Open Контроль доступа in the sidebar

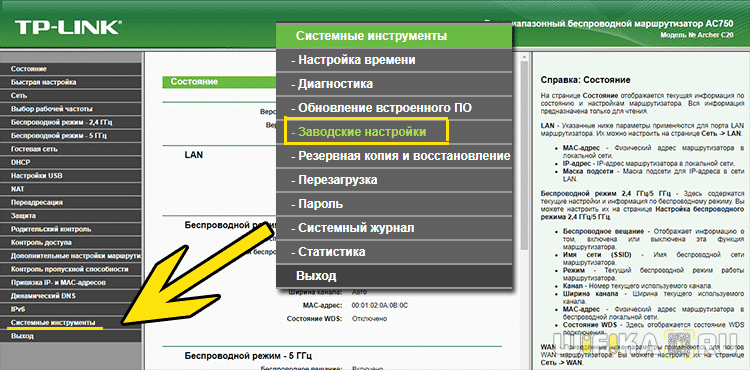click(71, 243)
